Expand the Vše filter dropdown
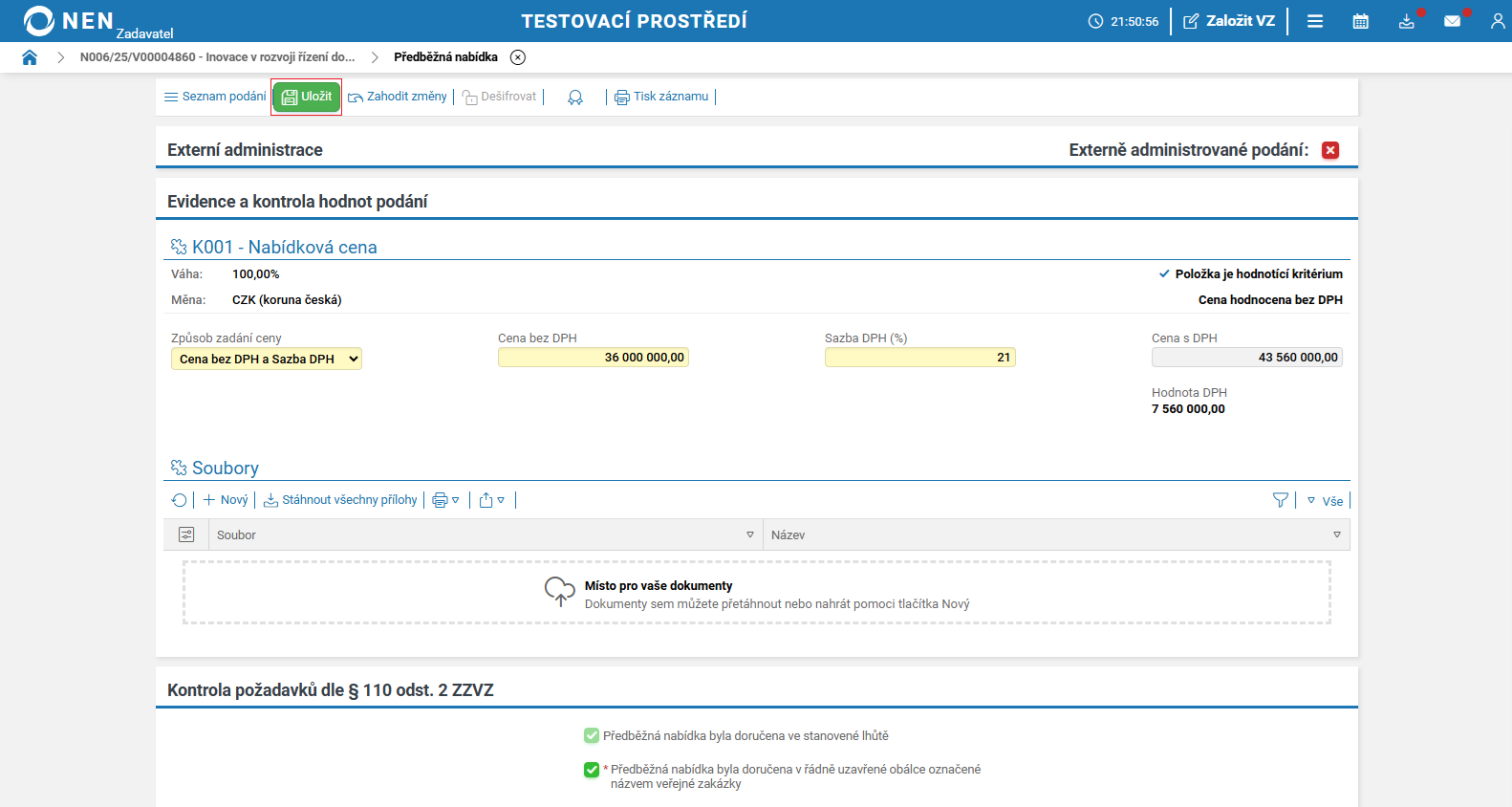1512x807 pixels. coord(1326,501)
